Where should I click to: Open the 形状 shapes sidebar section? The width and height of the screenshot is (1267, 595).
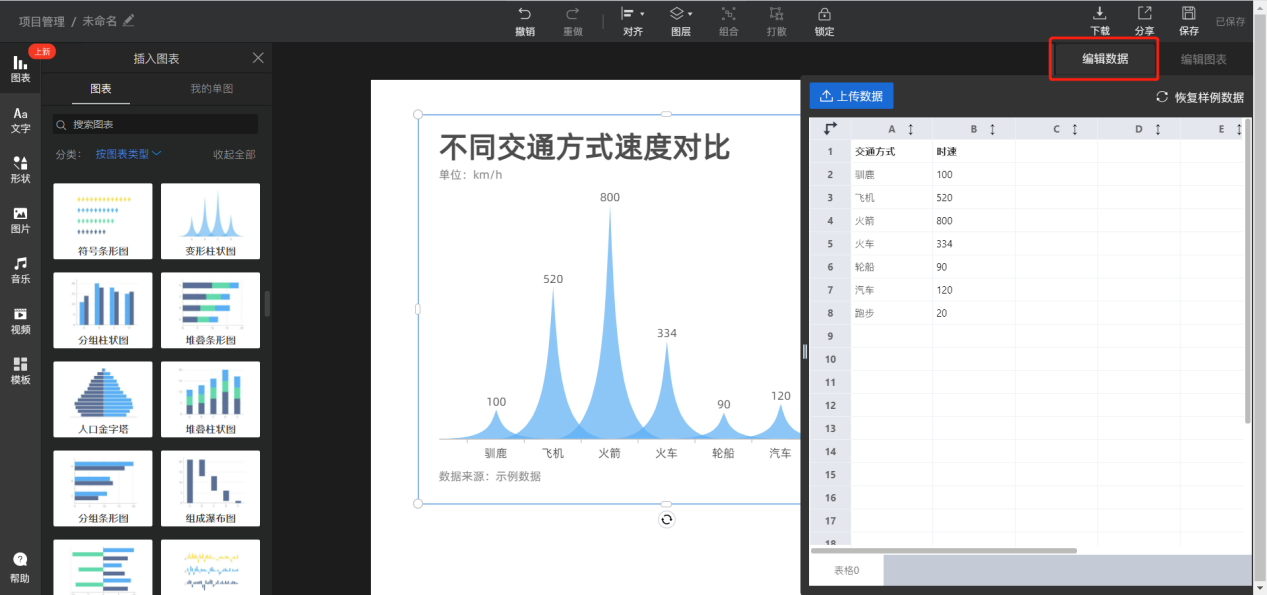click(20, 170)
